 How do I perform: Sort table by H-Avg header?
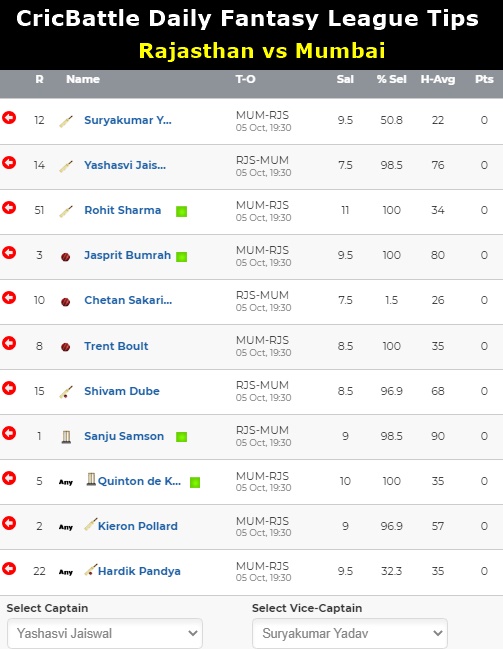click(x=438, y=79)
